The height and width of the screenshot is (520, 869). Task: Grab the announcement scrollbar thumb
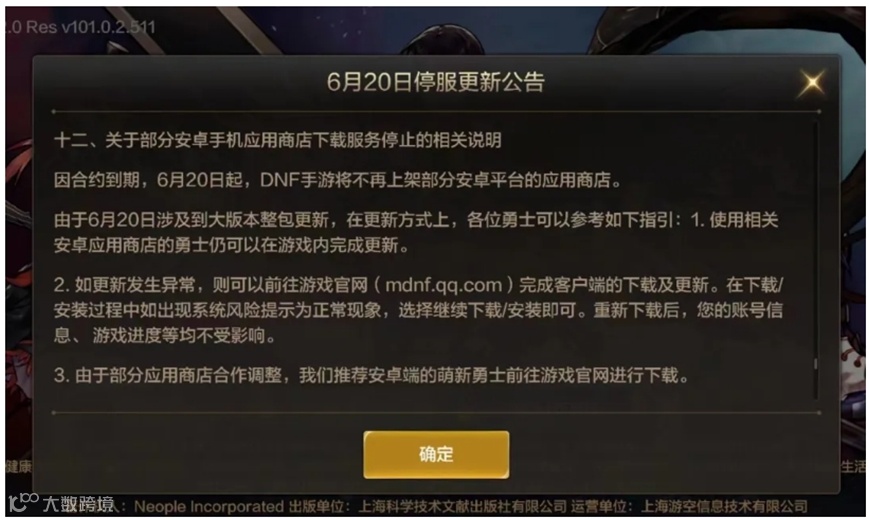(x=815, y=364)
